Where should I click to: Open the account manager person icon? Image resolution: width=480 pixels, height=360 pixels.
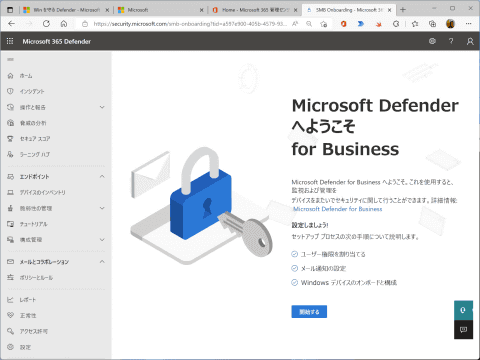point(470,41)
